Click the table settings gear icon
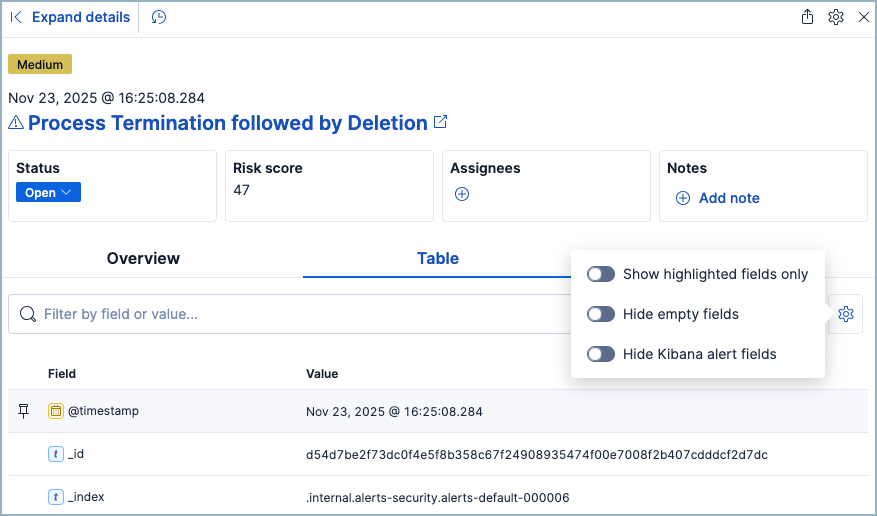877x516 pixels. click(846, 314)
